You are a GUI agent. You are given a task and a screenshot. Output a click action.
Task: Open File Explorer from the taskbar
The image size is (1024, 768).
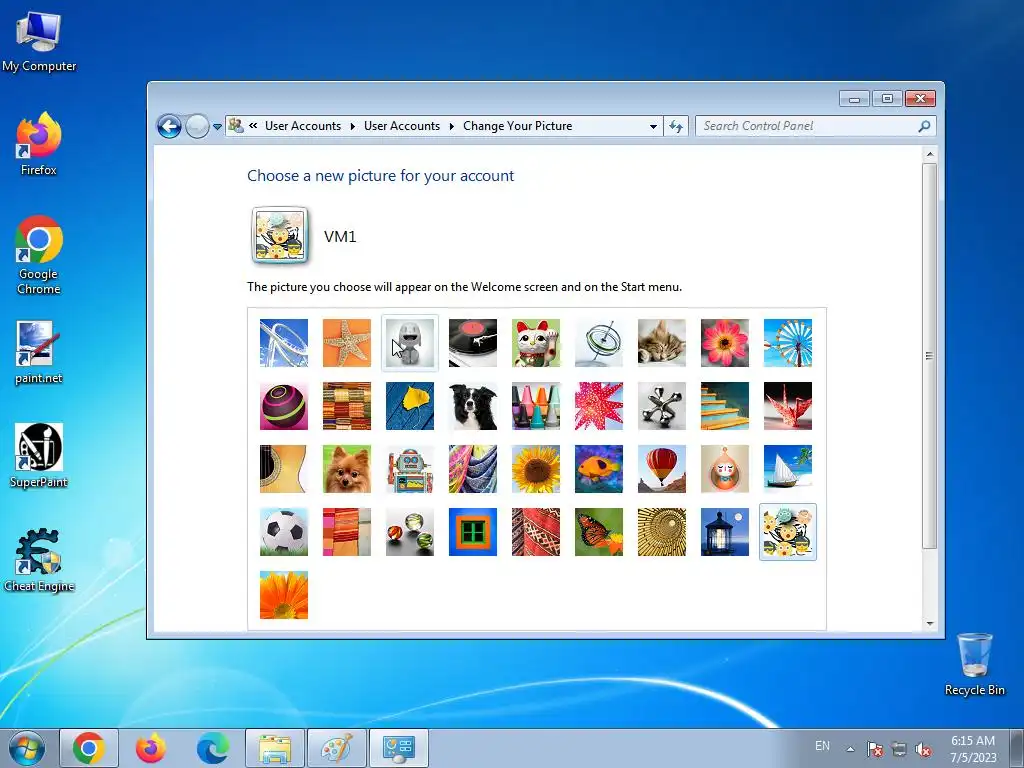point(275,748)
